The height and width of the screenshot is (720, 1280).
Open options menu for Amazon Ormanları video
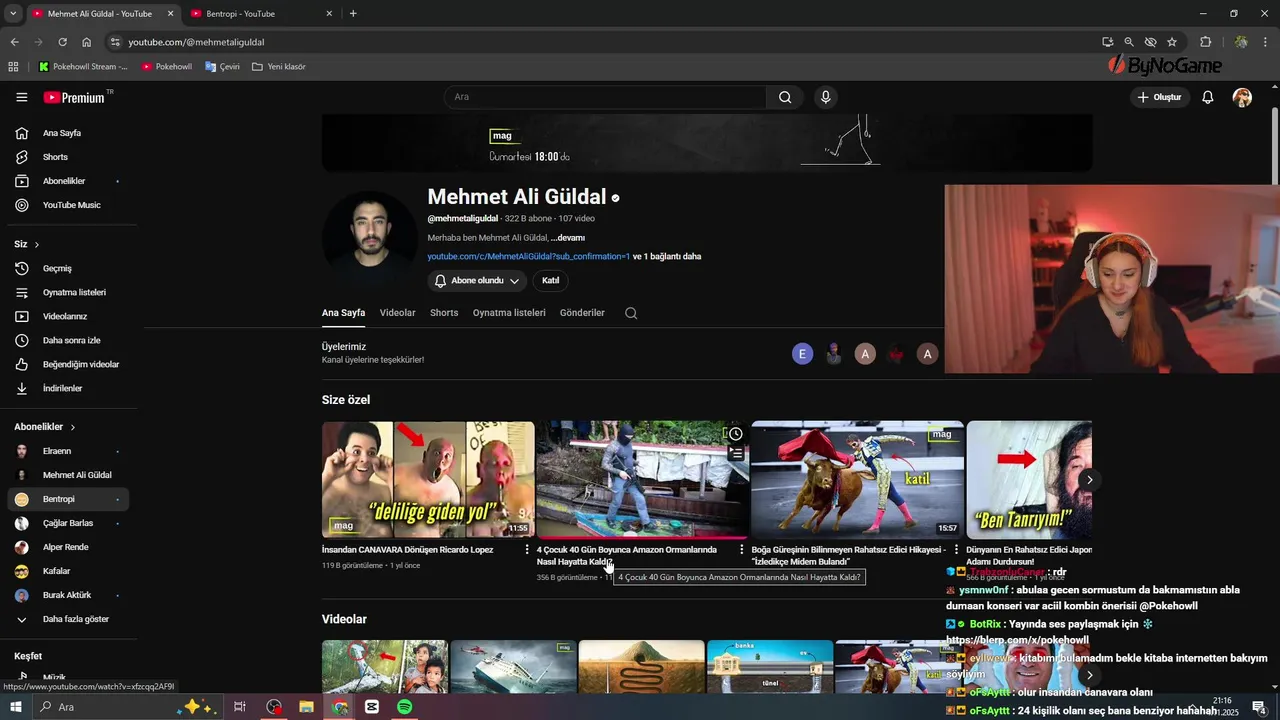[x=742, y=550]
